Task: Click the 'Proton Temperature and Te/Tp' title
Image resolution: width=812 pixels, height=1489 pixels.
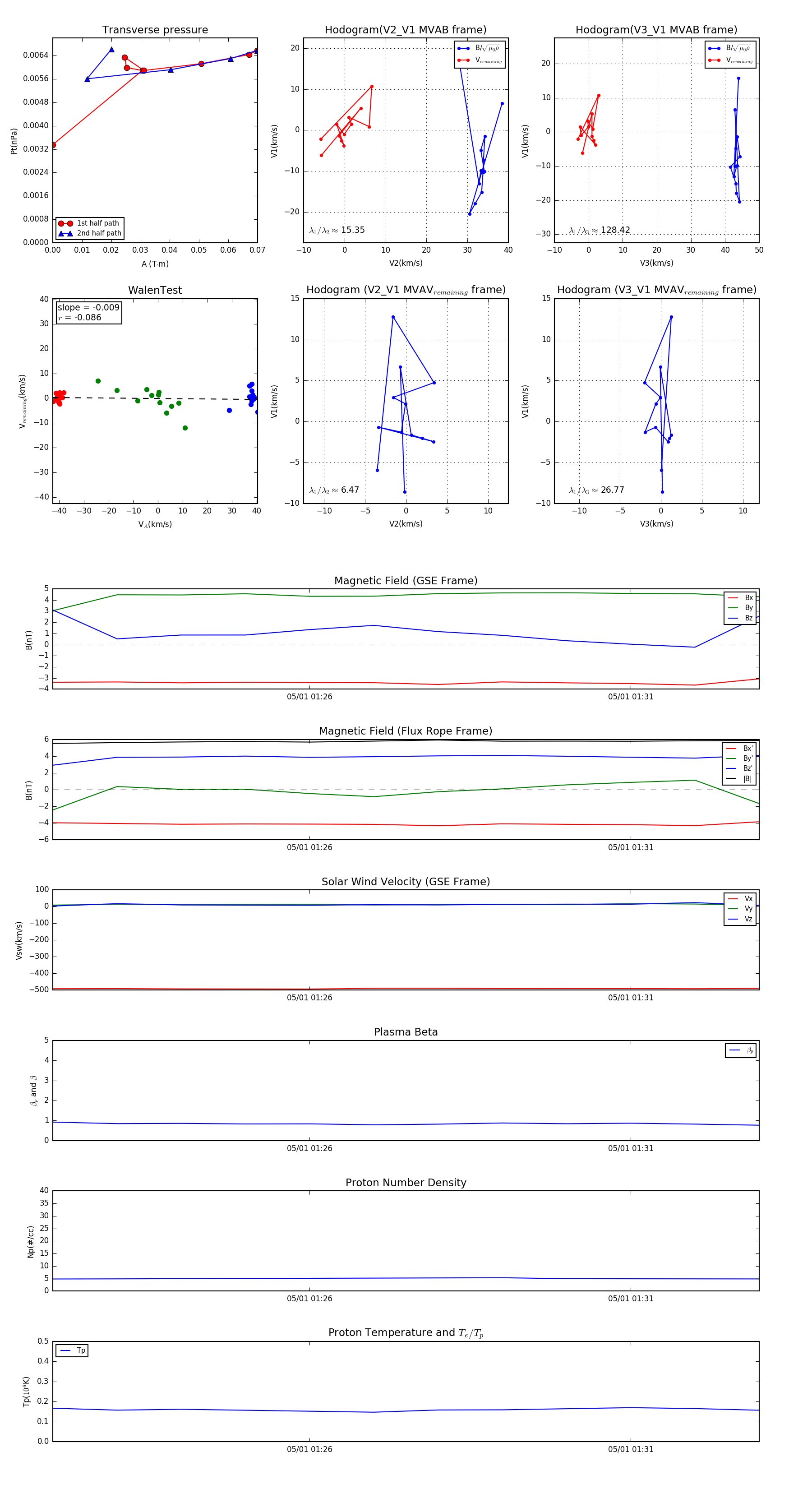Action: tap(406, 1333)
